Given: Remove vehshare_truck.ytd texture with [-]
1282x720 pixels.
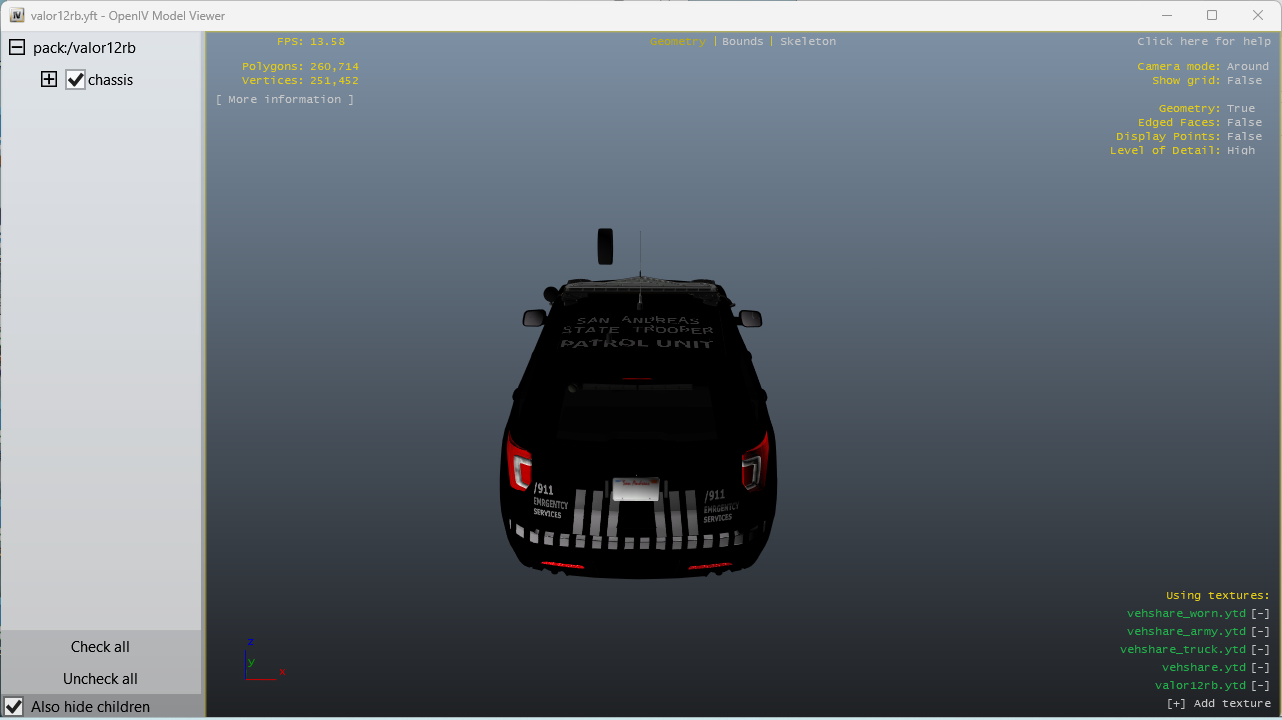Looking at the screenshot, I should click(1260, 650).
